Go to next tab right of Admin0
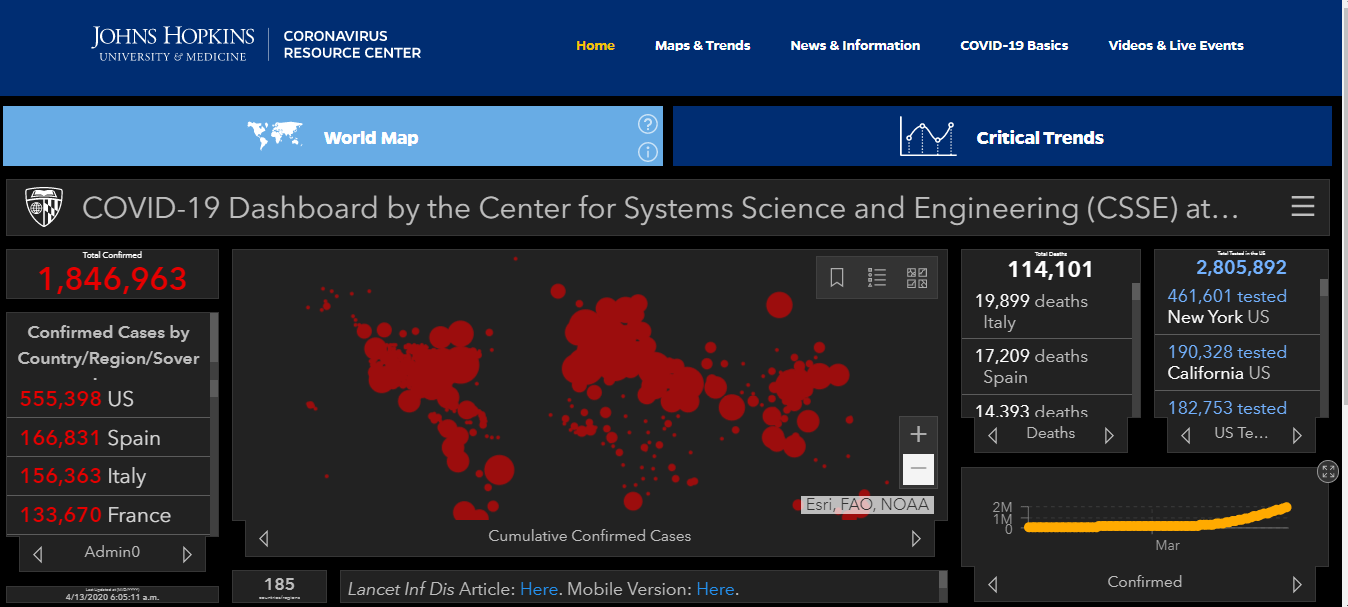The width and height of the screenshot is (1348, 607). tap(187, 553)
